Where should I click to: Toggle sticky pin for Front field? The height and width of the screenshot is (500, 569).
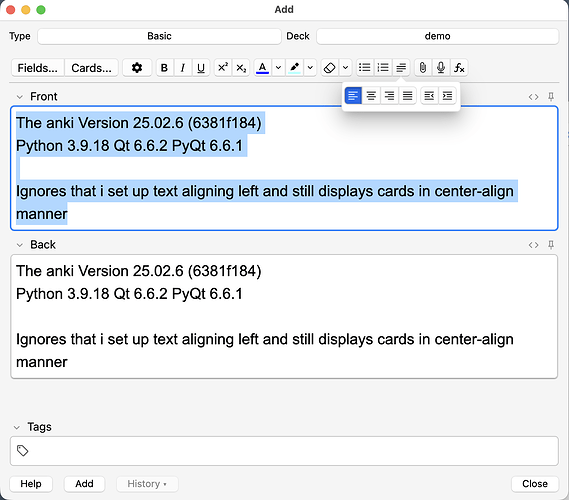click(551, 97)
